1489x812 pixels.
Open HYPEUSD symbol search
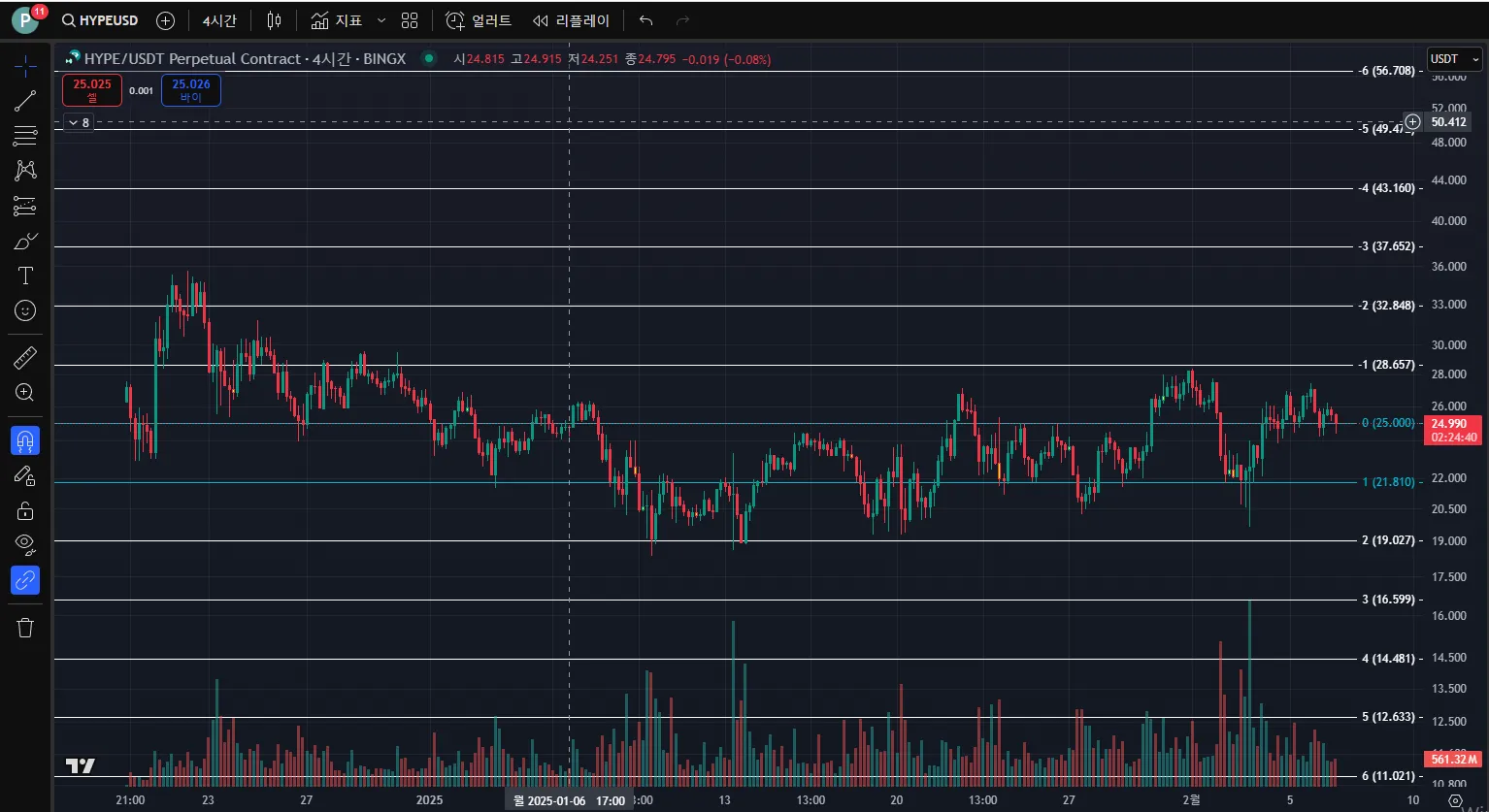(101, 20)
